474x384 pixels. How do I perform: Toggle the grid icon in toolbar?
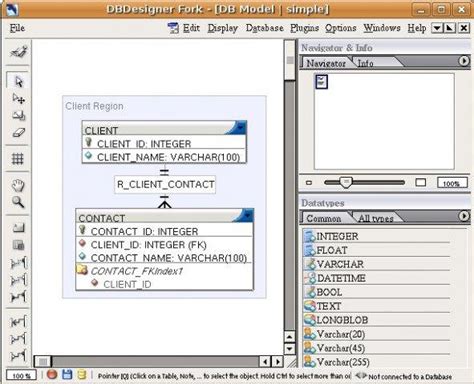click(18, 158)
